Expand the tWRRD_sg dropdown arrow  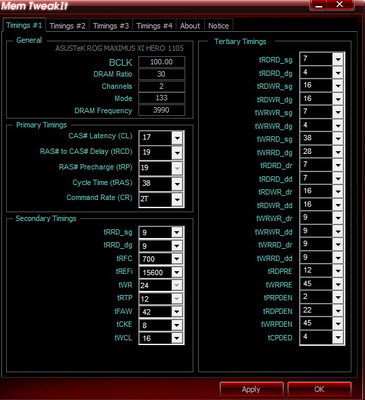tap(338, 139)
